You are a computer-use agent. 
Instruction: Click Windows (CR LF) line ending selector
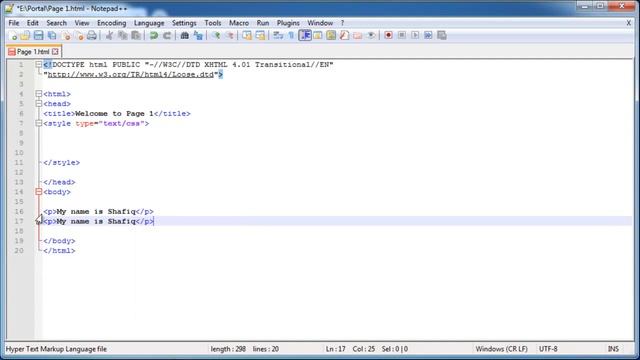pos(501,349)
